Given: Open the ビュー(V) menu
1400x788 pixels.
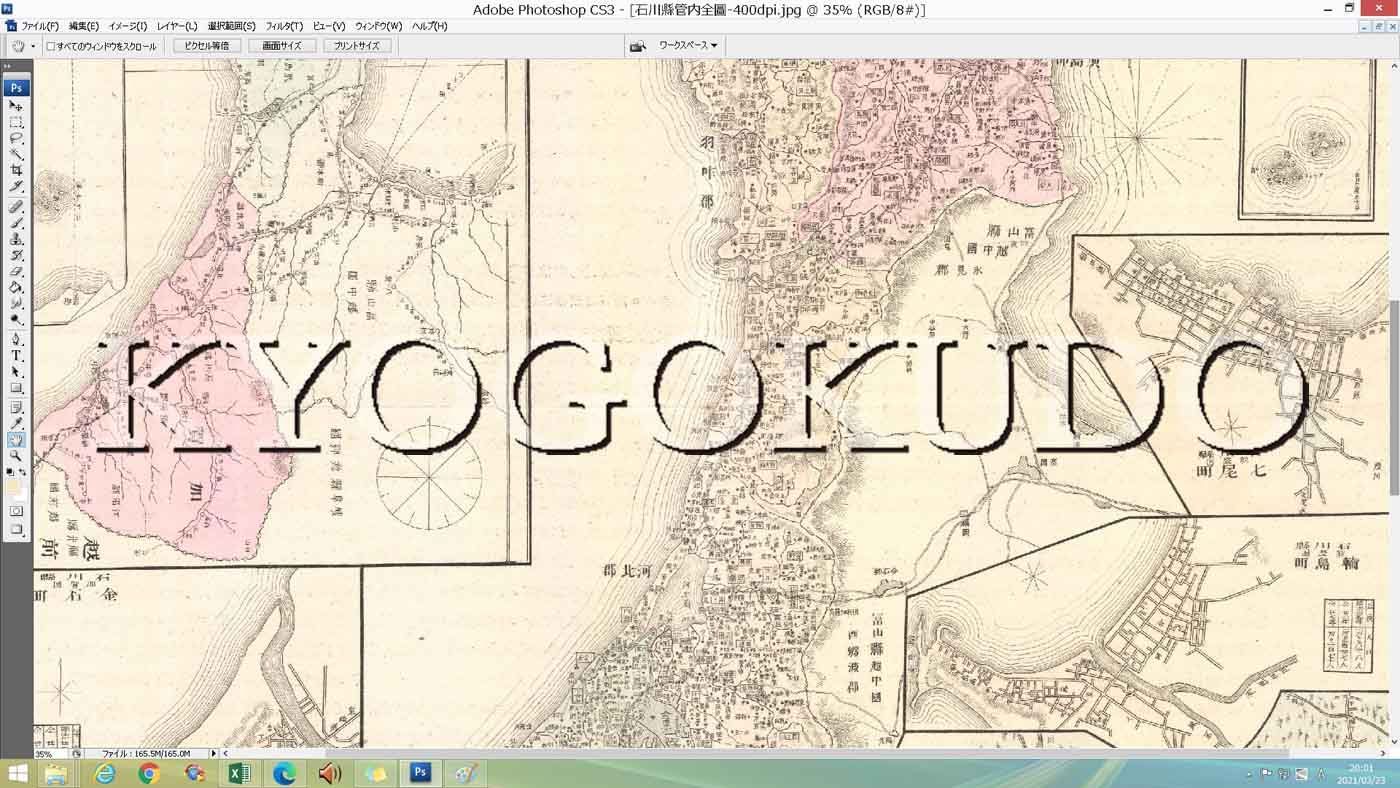Looking at the screenshot, I should [x=329, y=26].
